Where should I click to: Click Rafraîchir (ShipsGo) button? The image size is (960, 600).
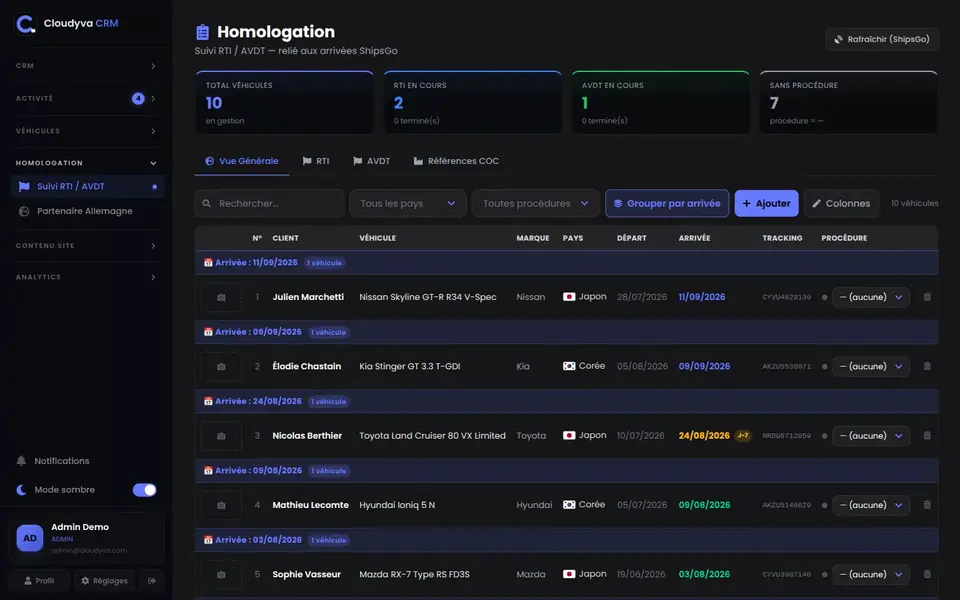[882, 39]
